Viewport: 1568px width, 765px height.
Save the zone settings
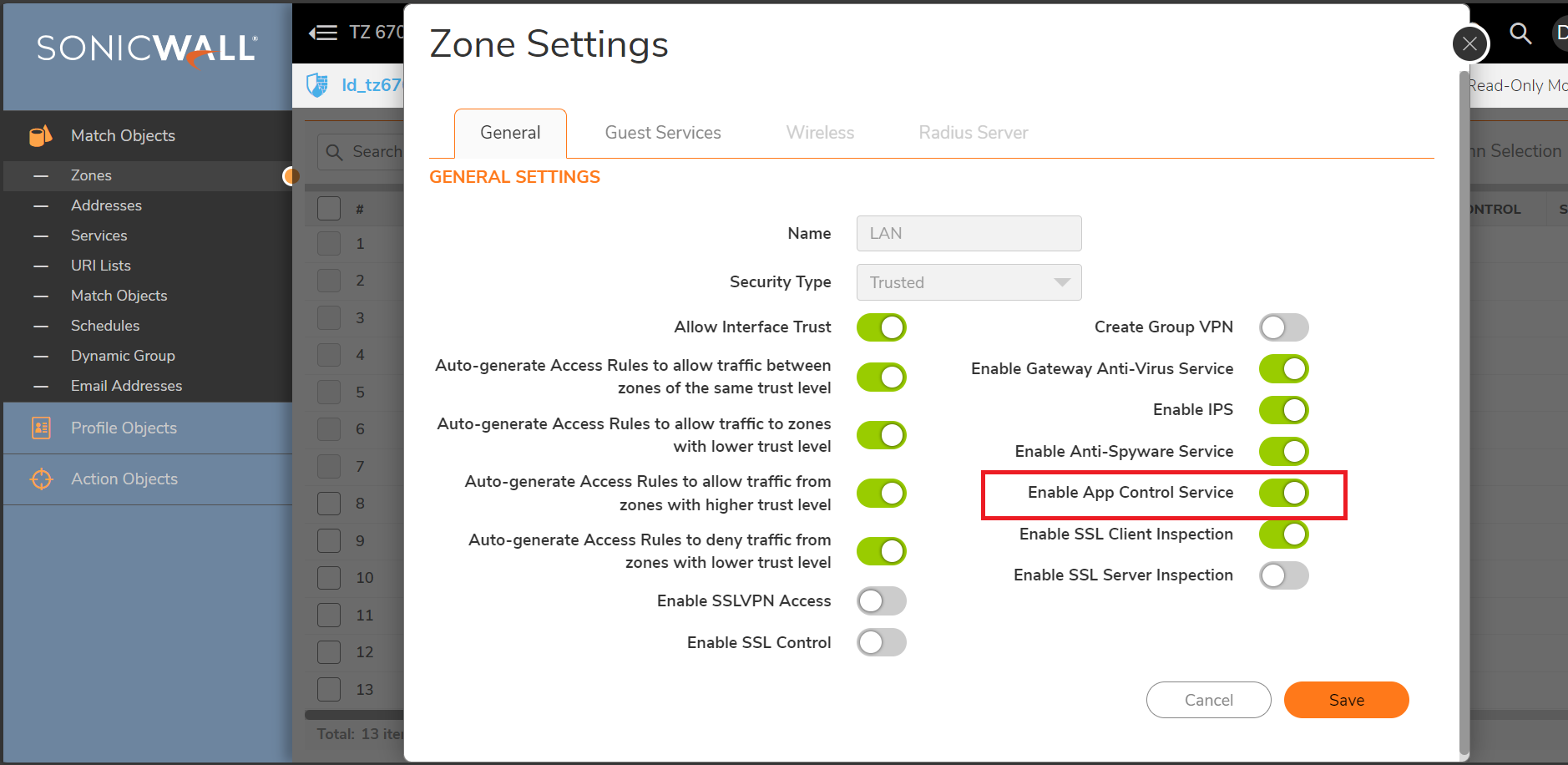tap(1346, 700)
